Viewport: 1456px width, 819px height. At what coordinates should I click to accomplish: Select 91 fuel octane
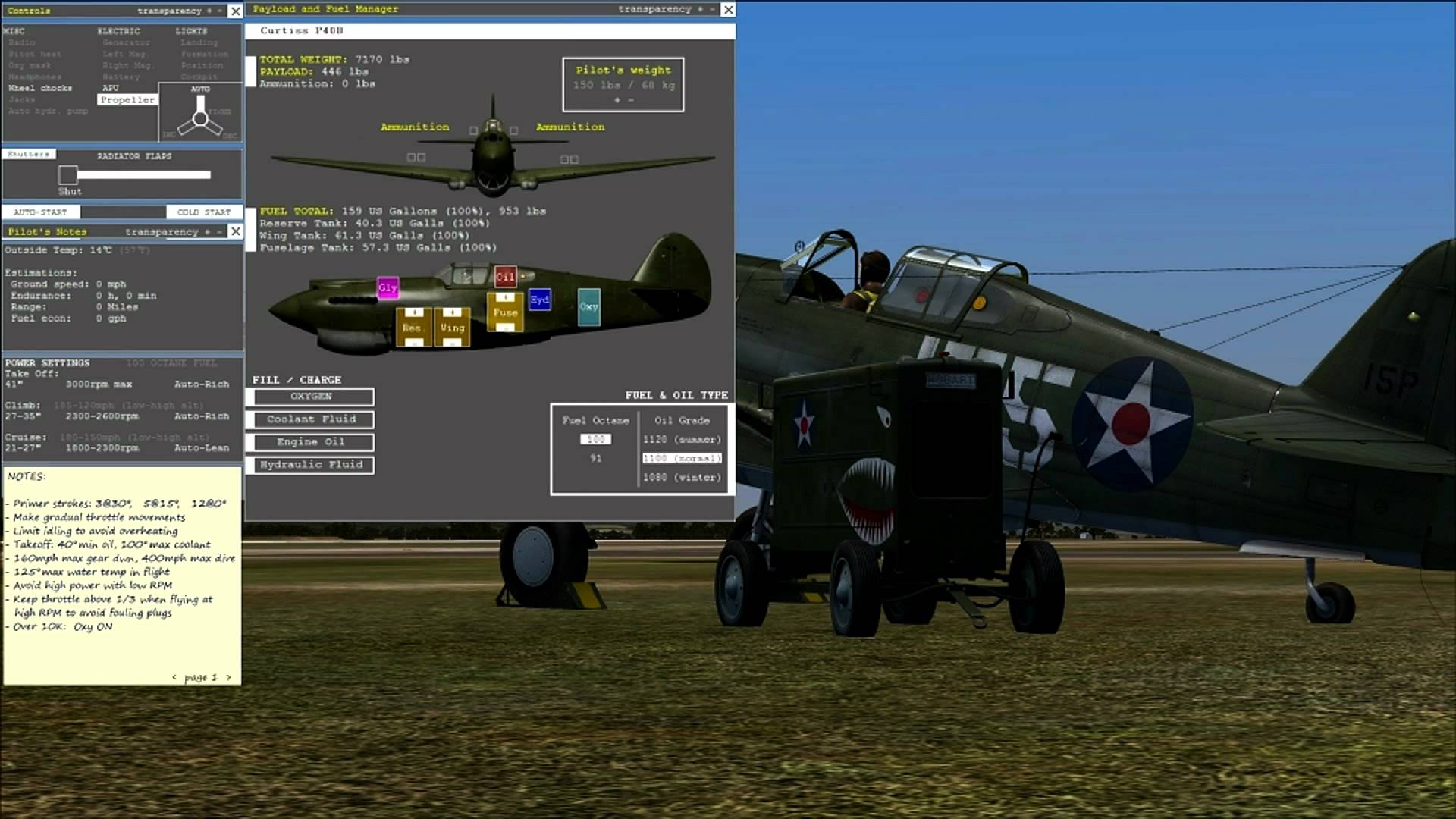[x=595, y=458]
